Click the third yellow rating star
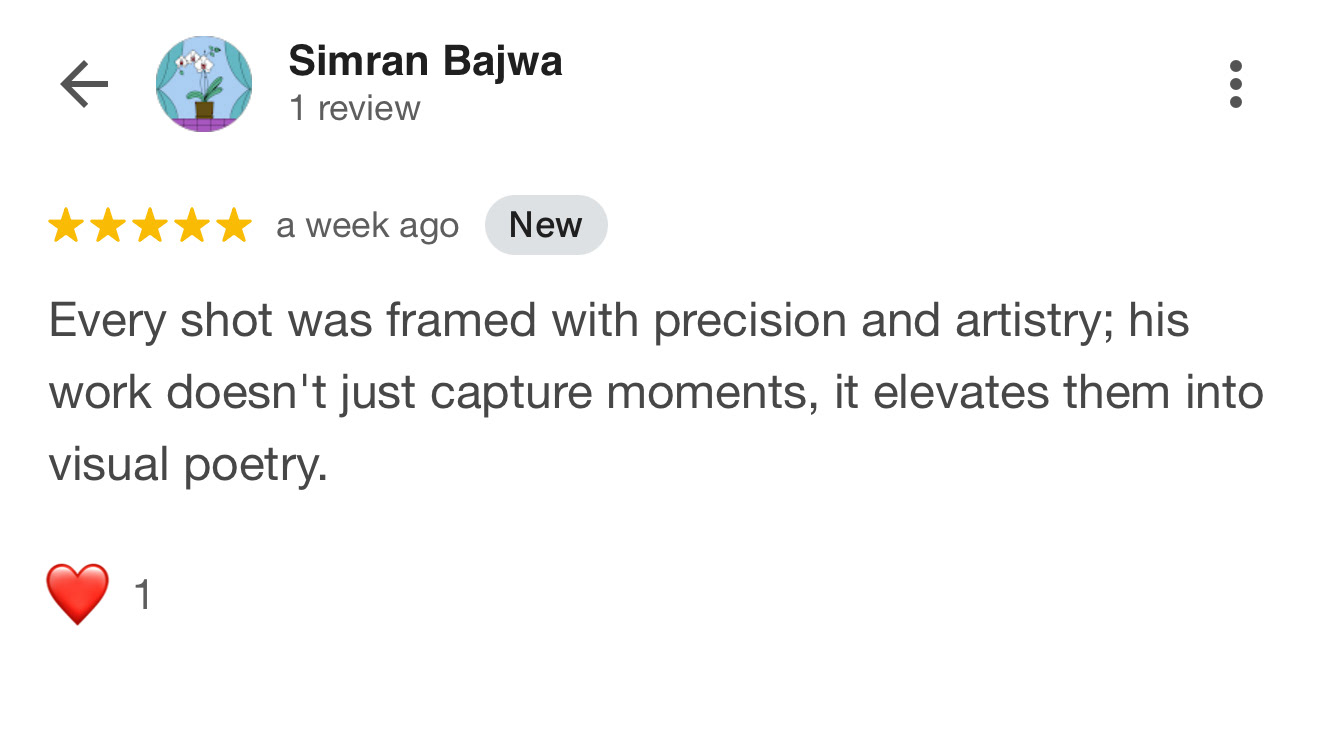This screenshot has width=1320, height=745. pyautogui.click(x=150, y=226)
